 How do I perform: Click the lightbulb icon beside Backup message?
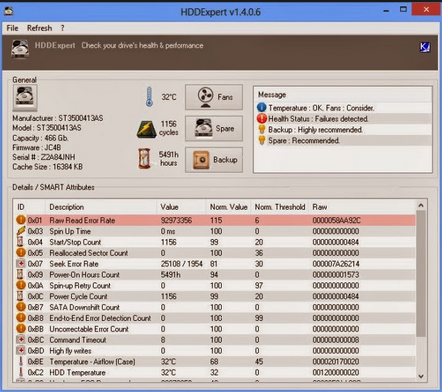pos(262,129)
